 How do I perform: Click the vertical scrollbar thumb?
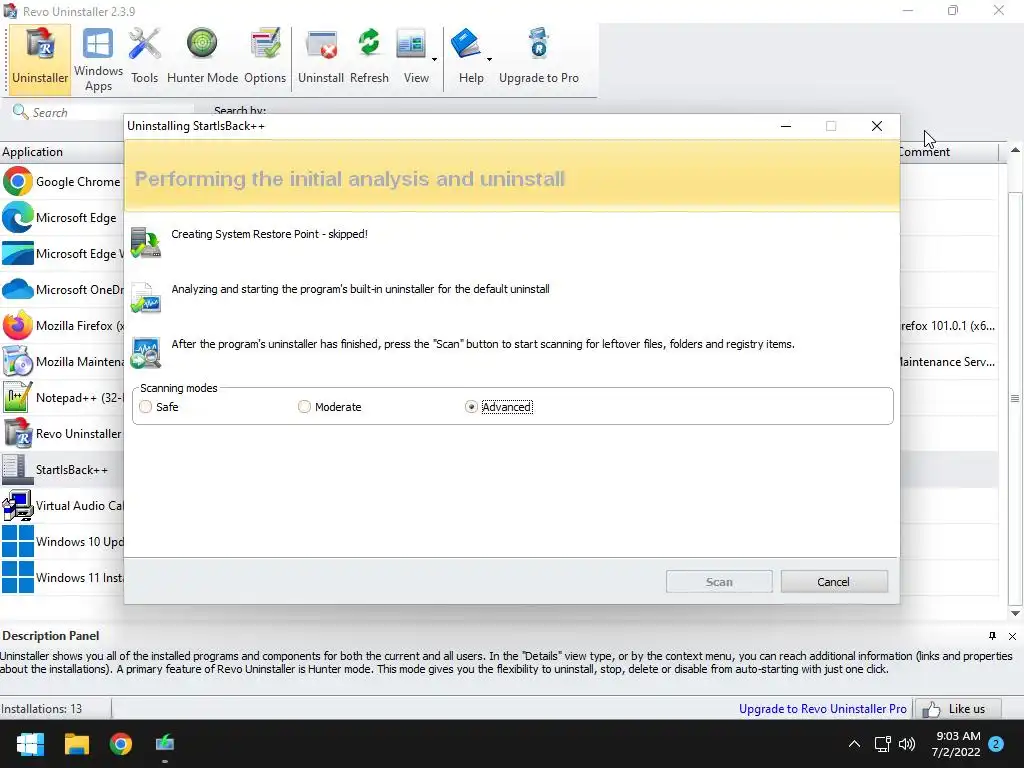pos(1015,398)
